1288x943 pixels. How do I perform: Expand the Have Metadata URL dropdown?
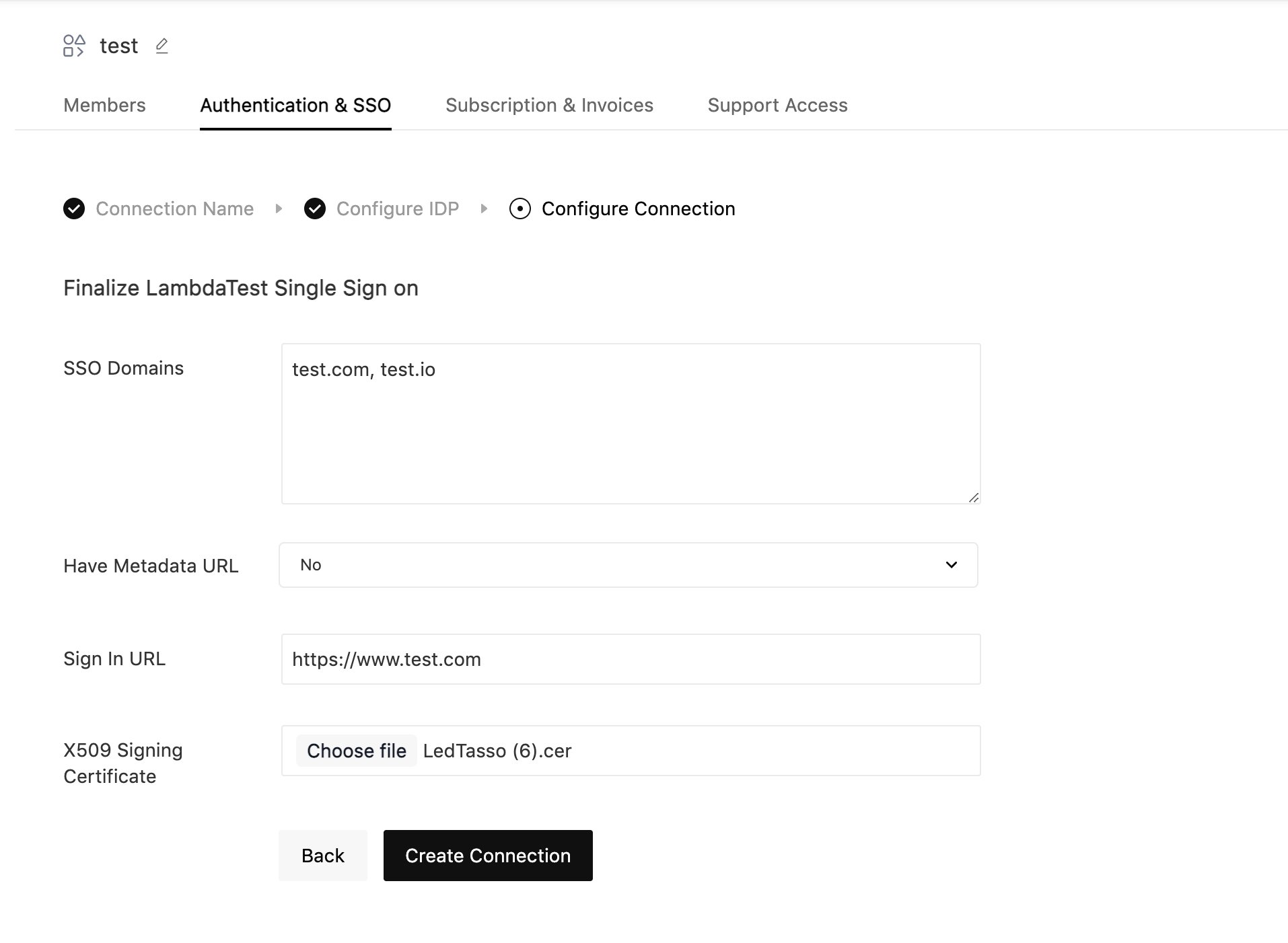tap(628, 565)
